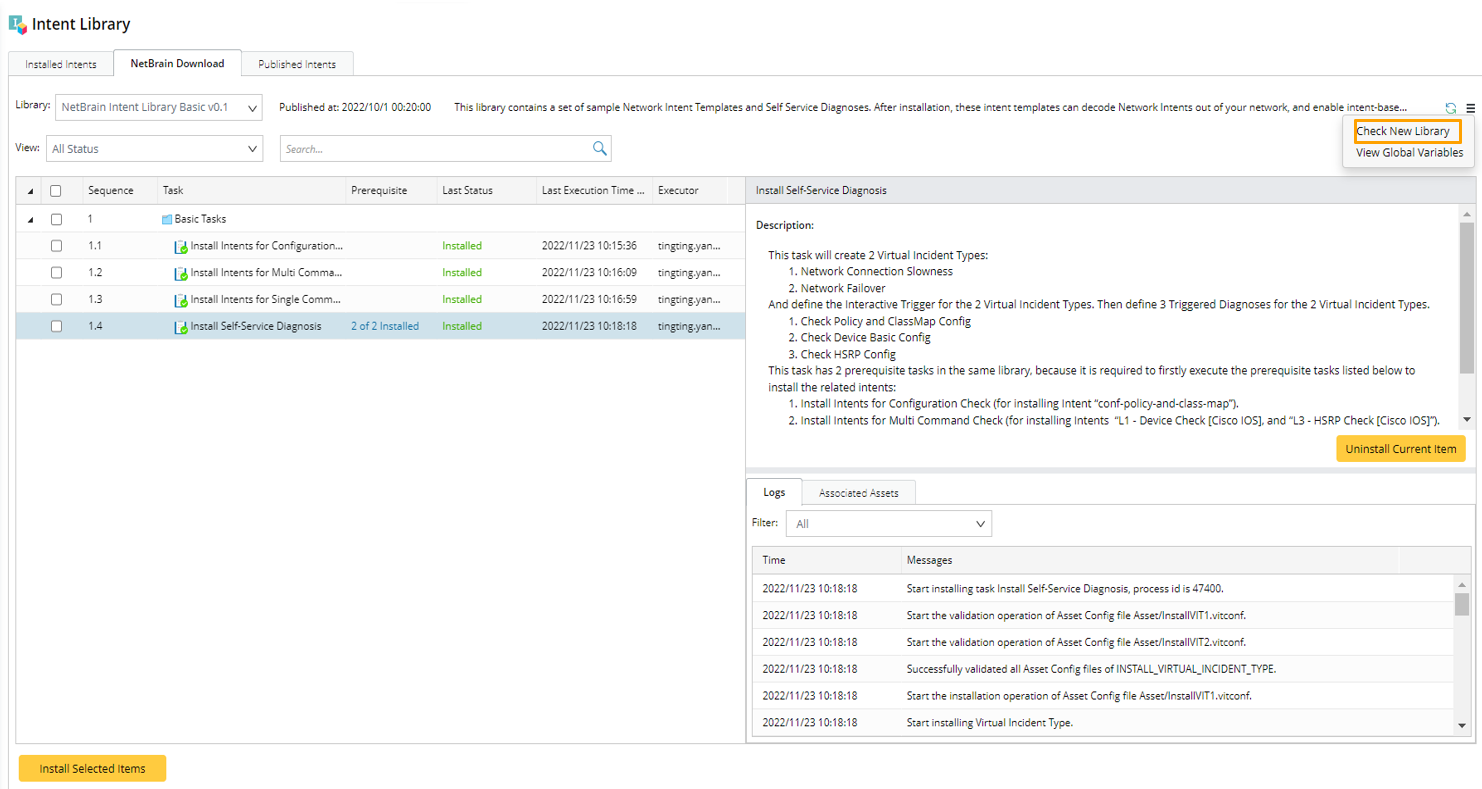Click the logs scrollbar down arrow
This screenshot has height=789, width=1482.
click(x=1462, y=726)
